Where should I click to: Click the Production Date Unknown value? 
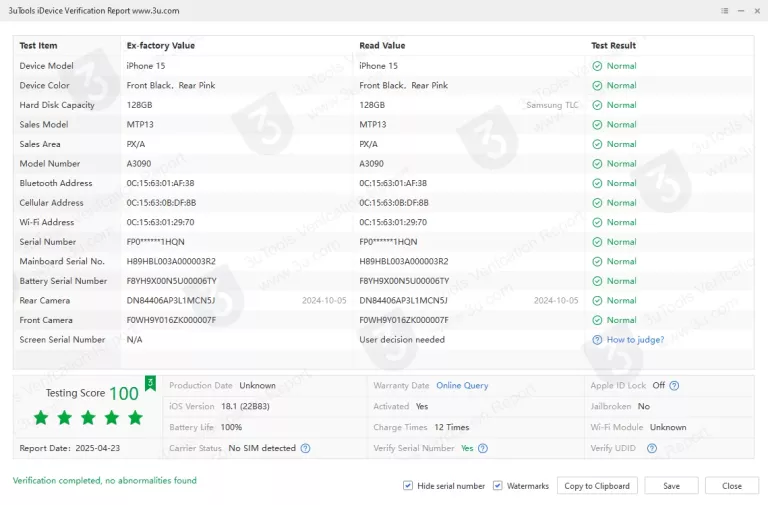pyautogui.click(x=258, y=386)
